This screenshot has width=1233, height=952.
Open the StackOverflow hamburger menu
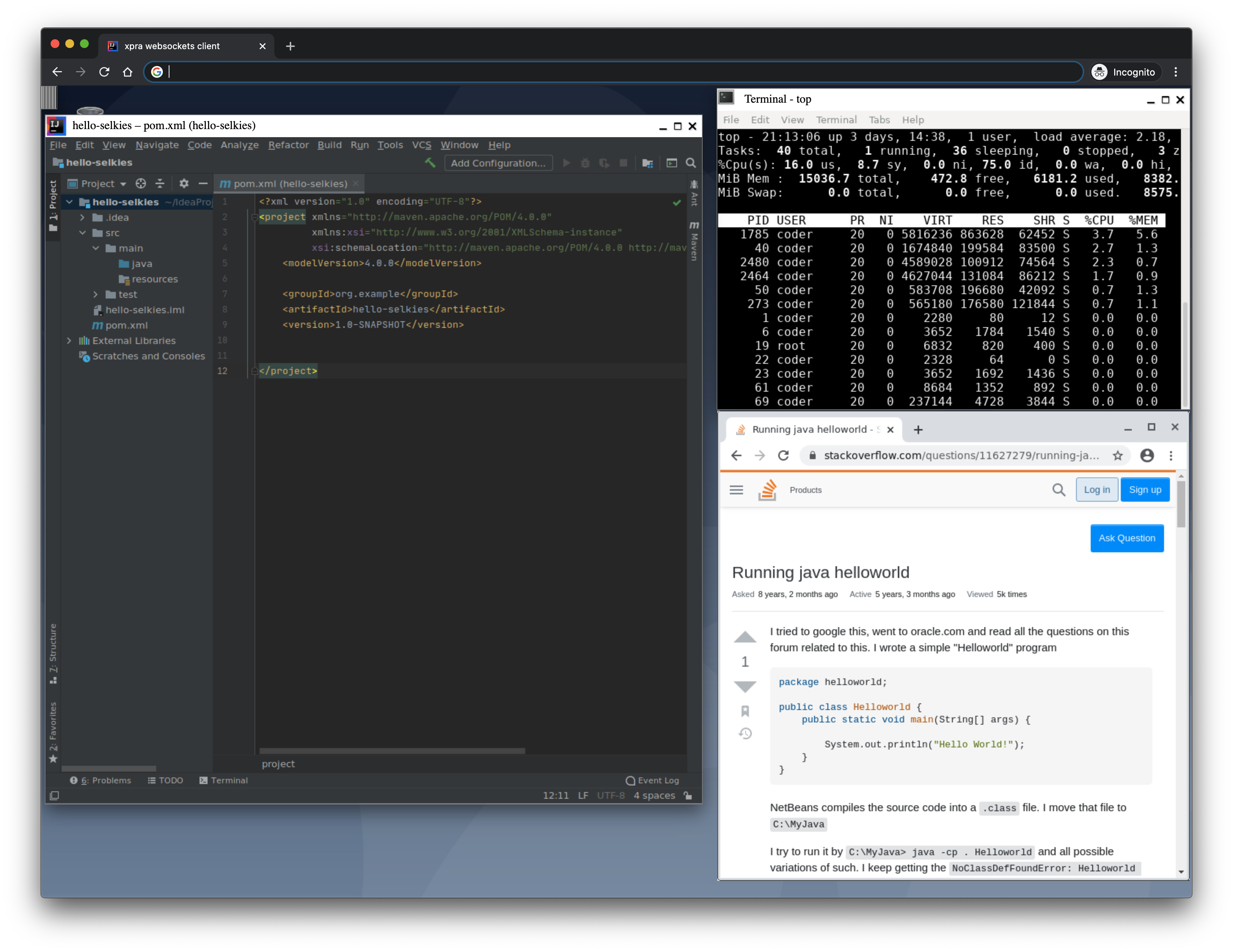click(x=736, y=490)
